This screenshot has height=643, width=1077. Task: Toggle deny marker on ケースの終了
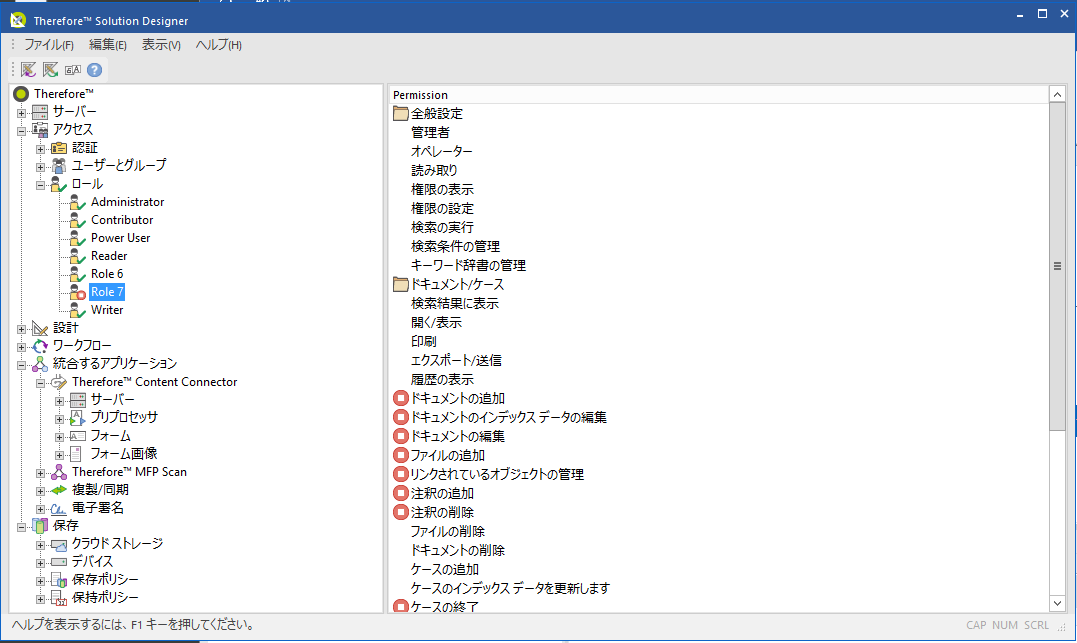(x=400, y=607)
